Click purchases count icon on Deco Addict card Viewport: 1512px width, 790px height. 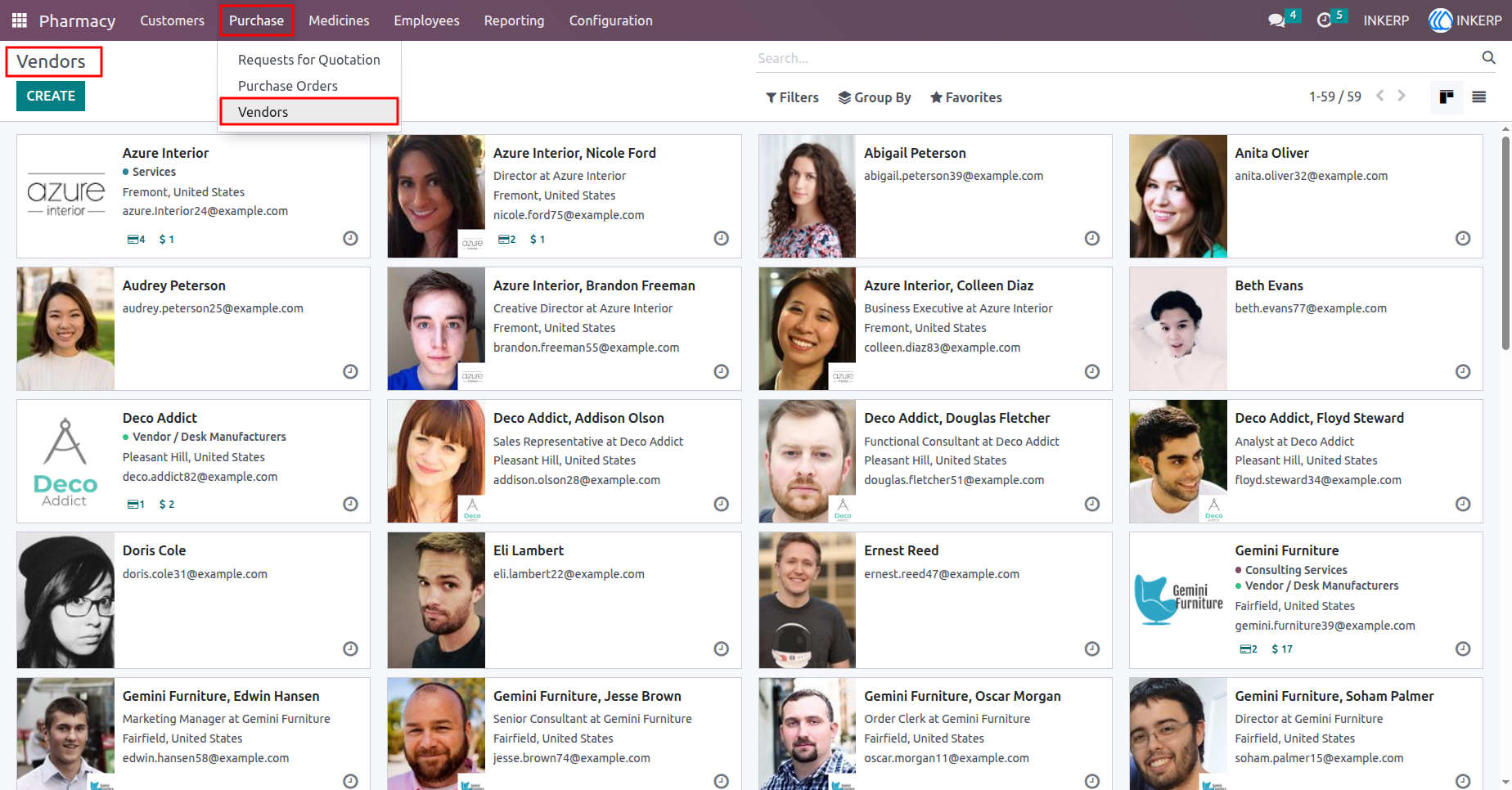click(x=136, y=505)
